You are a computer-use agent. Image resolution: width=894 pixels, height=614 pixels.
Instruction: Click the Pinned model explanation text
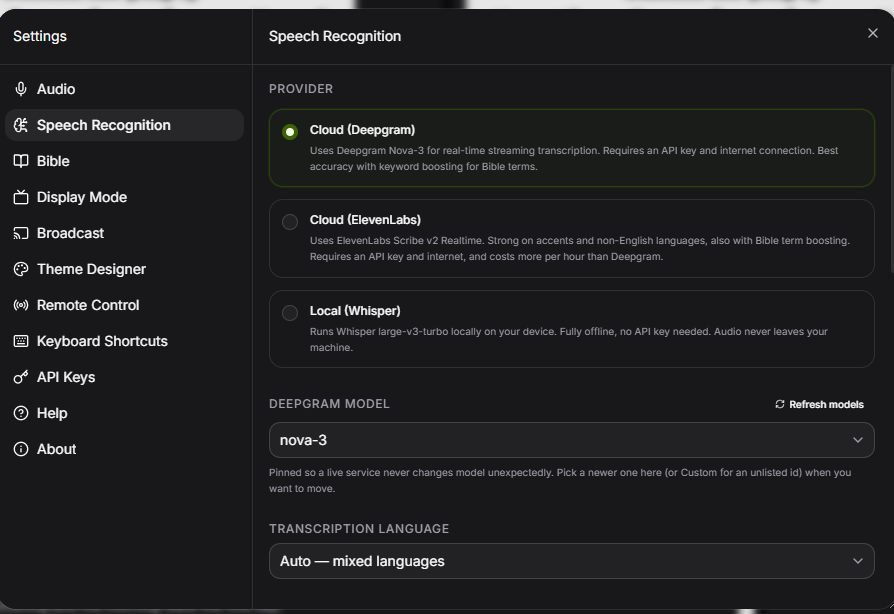click(560, 481)
